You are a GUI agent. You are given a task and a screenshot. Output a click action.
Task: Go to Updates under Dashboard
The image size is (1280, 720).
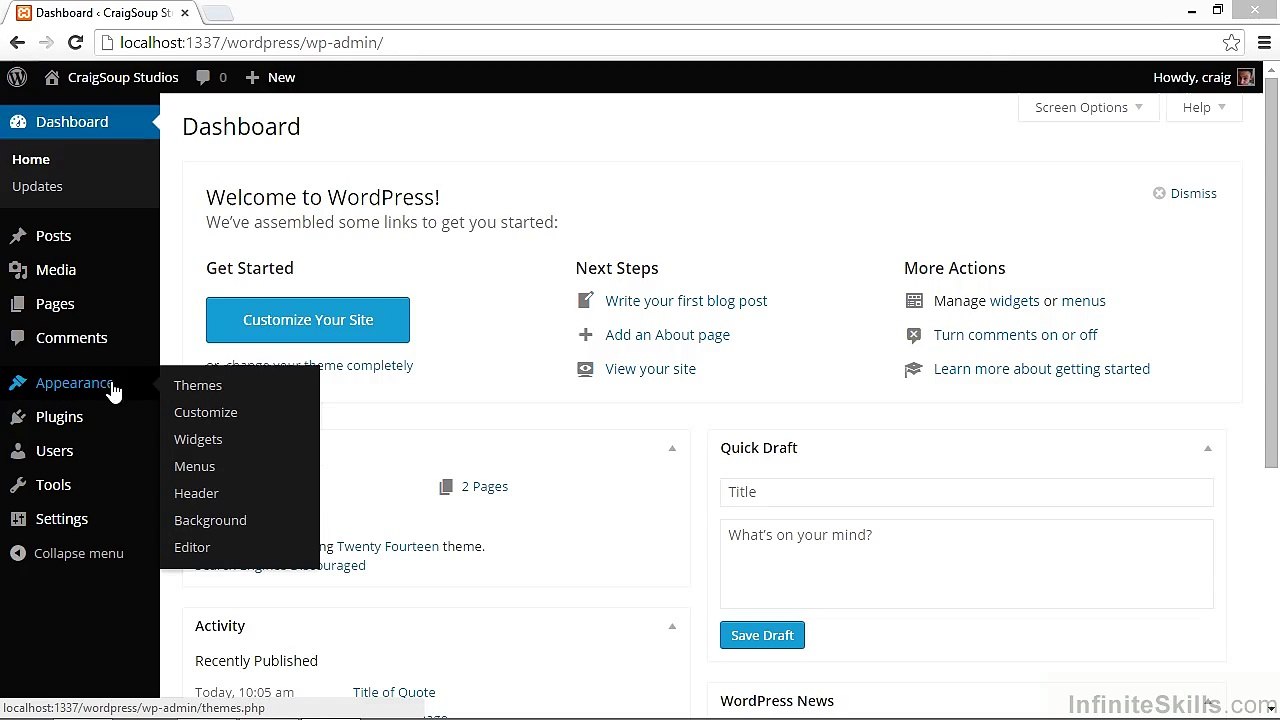coord(37,186)
